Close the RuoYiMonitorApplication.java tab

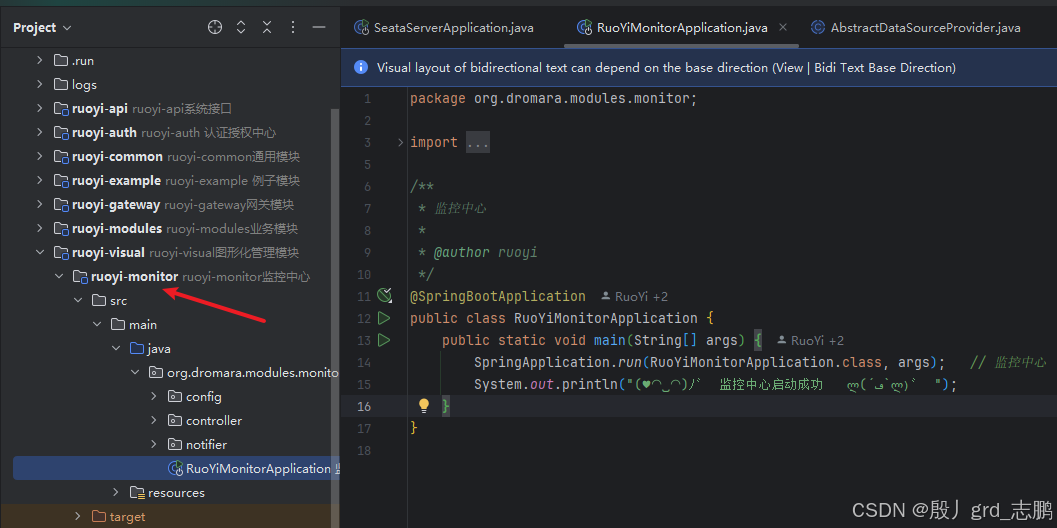[x=783, y=28]
